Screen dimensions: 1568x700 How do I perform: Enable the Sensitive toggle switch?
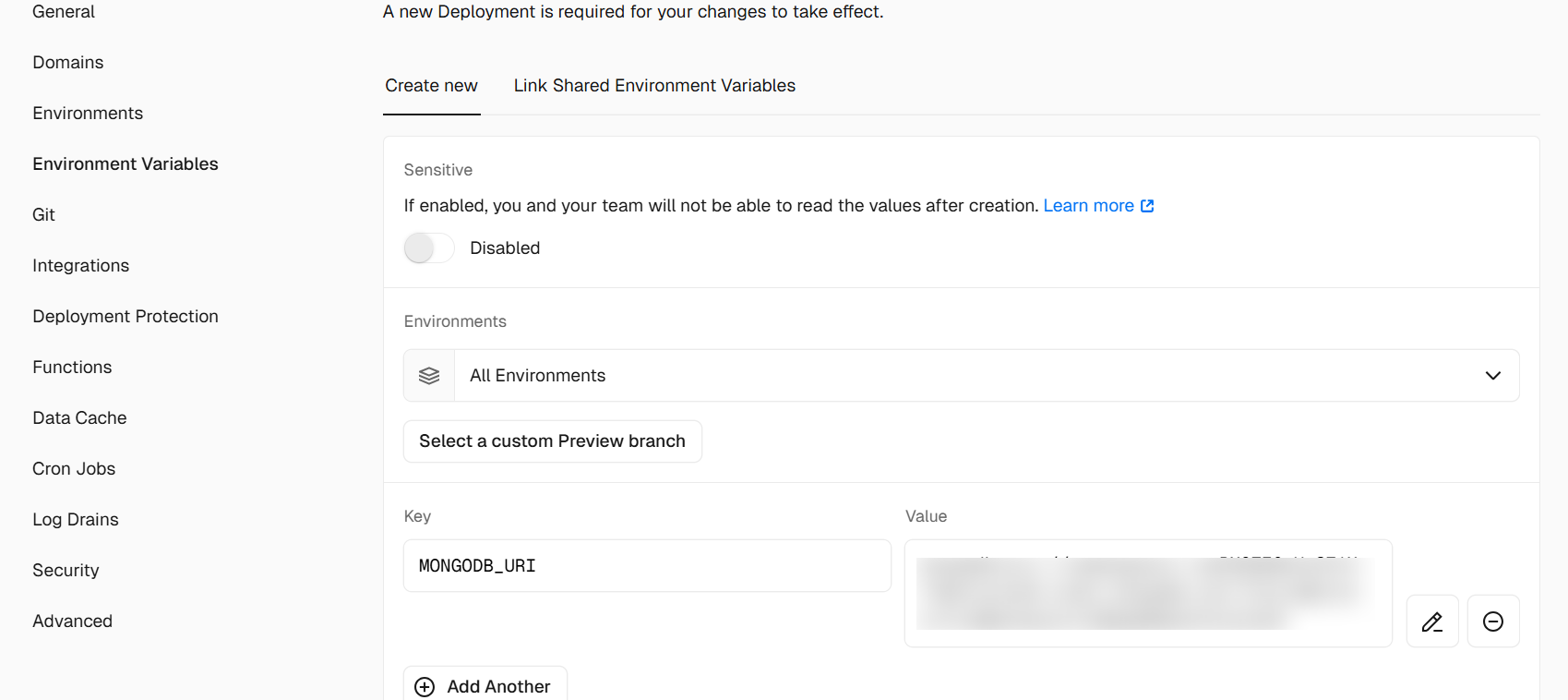click(x=429, y=248)
